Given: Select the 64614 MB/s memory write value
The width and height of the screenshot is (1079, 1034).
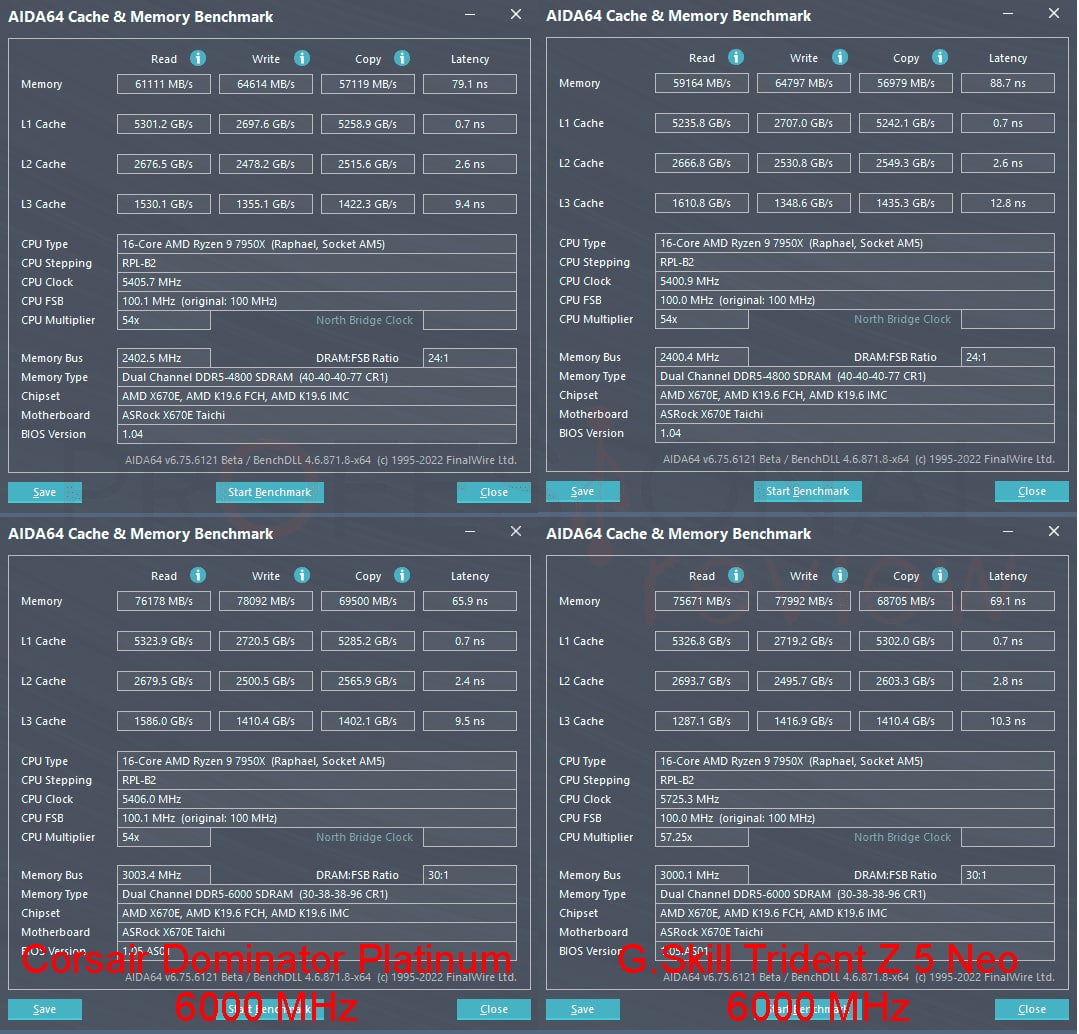Looking at the screenshot, I should coord(266,84).
